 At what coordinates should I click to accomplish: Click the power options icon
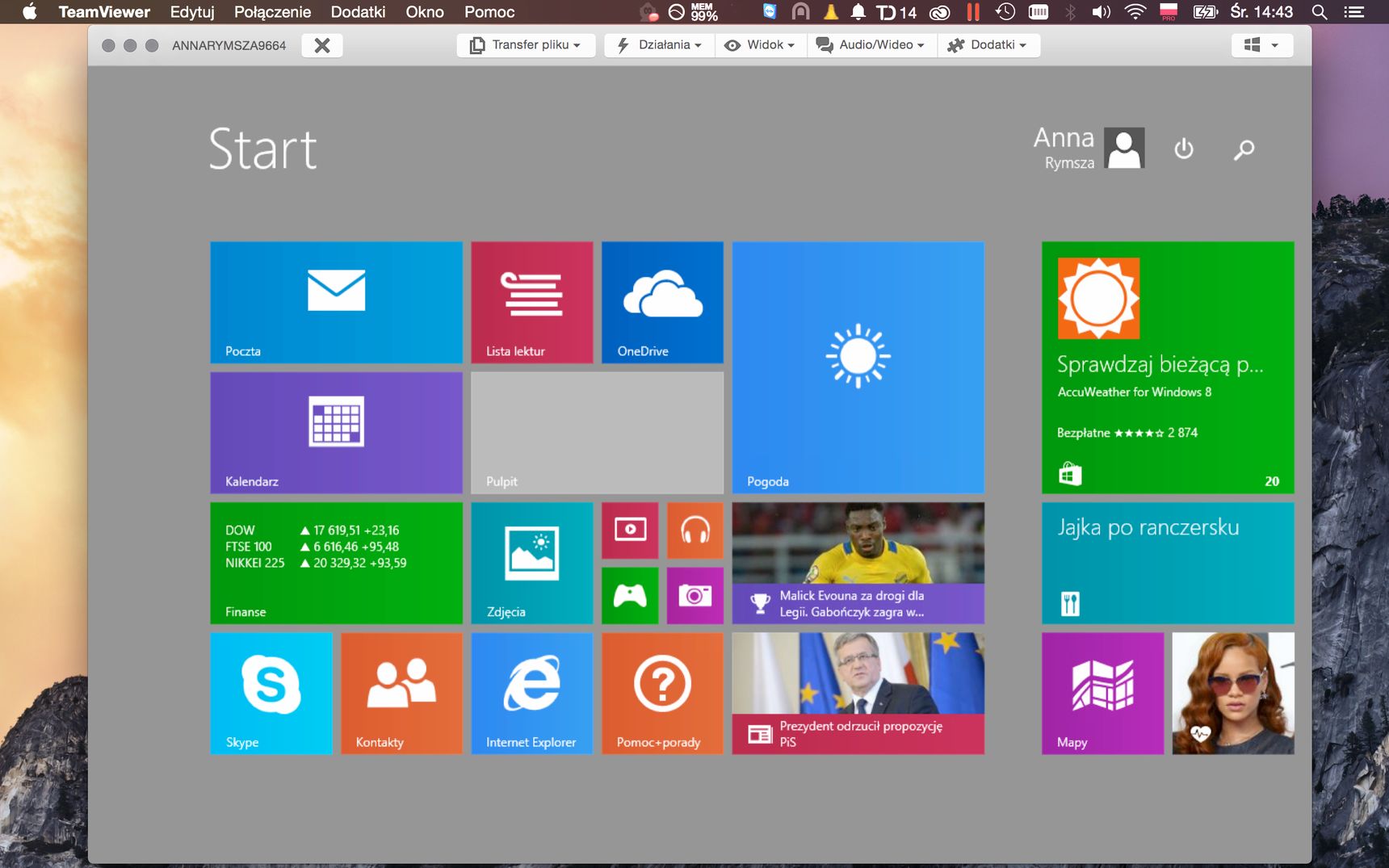coord(1184,149)
